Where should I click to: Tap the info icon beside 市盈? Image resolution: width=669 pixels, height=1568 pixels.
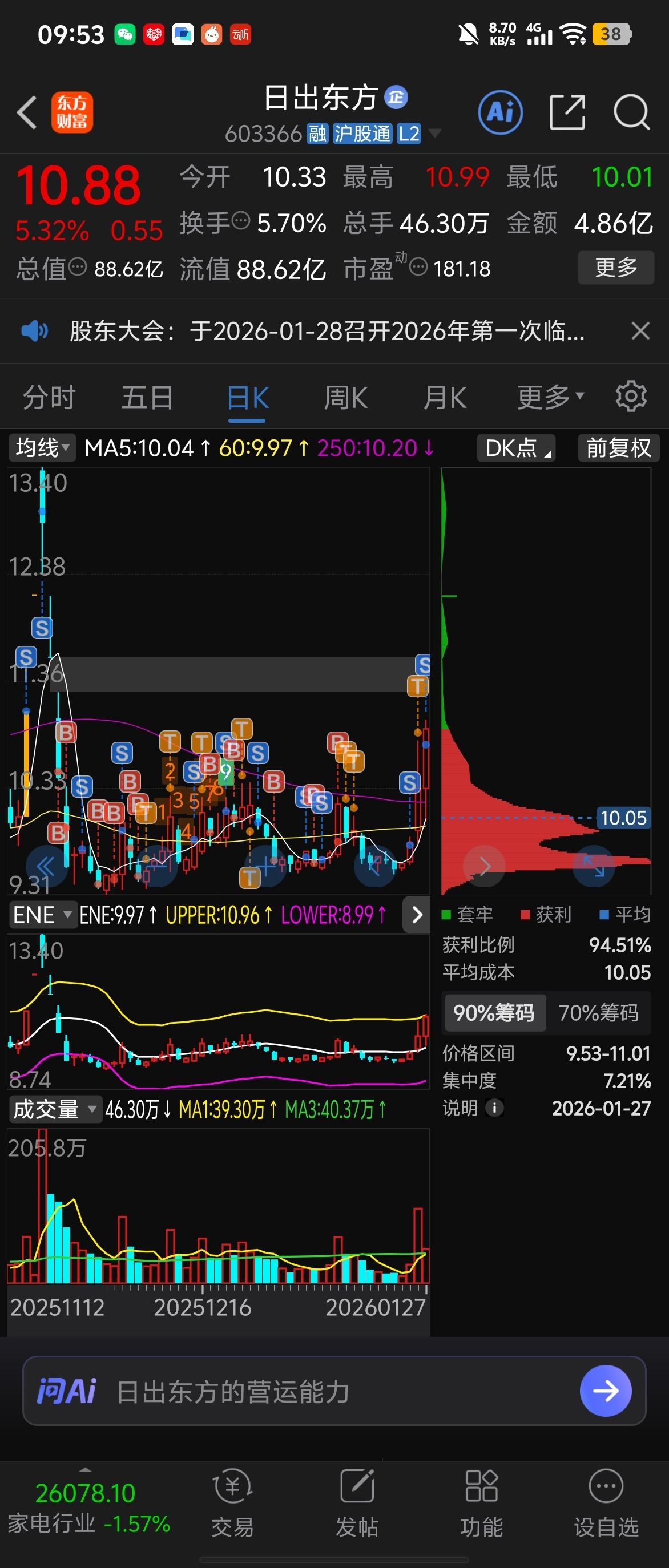tap(418, 266)
